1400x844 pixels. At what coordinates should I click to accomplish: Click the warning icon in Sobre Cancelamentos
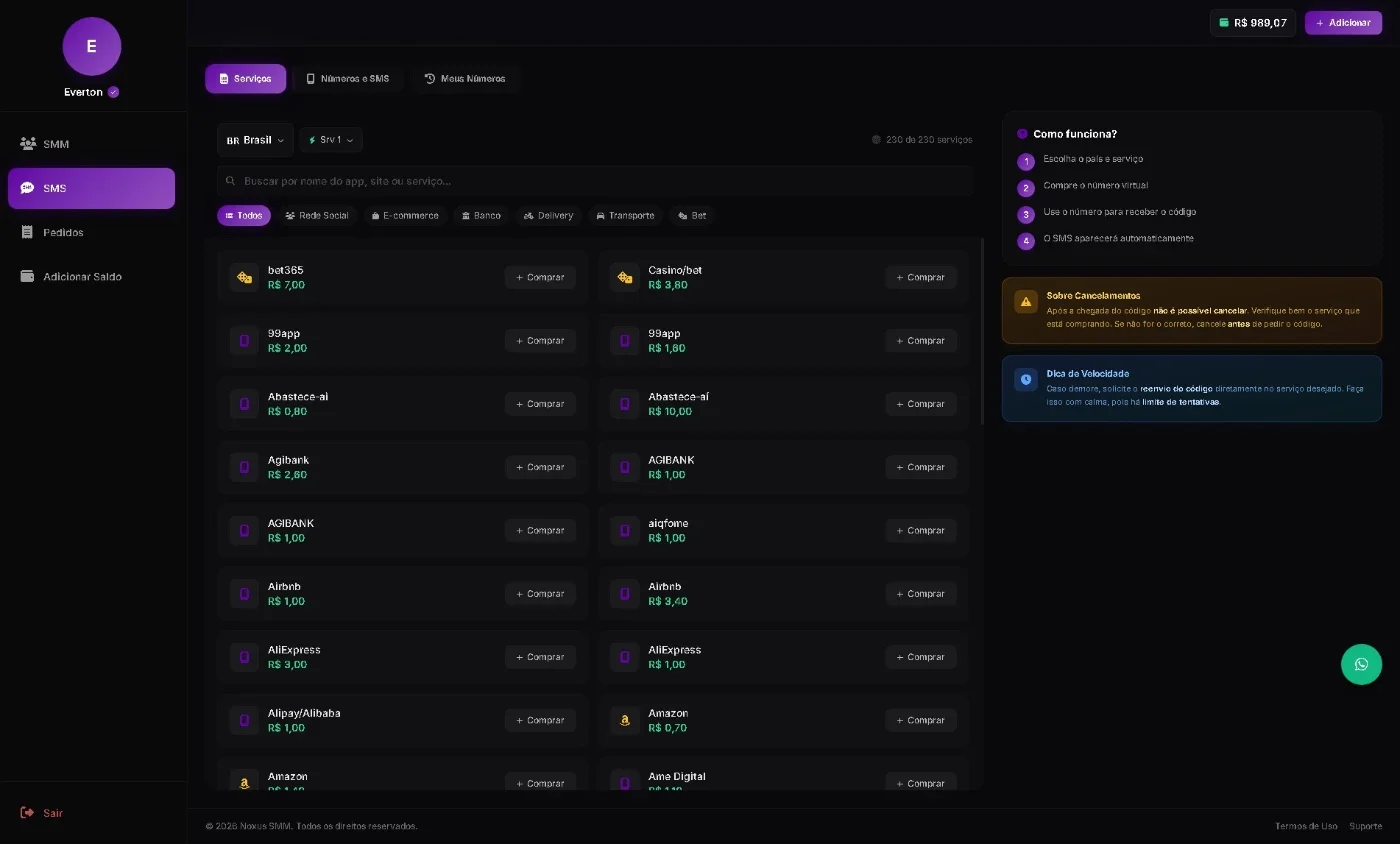tap(1026, 301)
